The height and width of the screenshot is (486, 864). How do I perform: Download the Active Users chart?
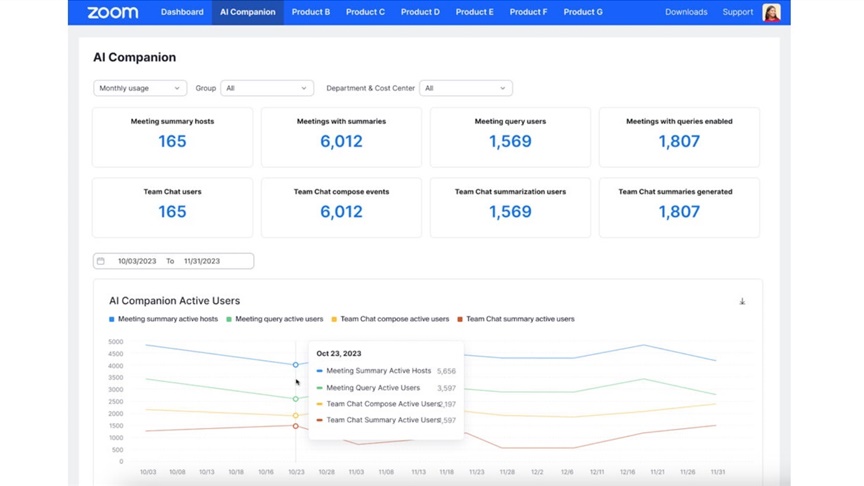pos(742,301)
